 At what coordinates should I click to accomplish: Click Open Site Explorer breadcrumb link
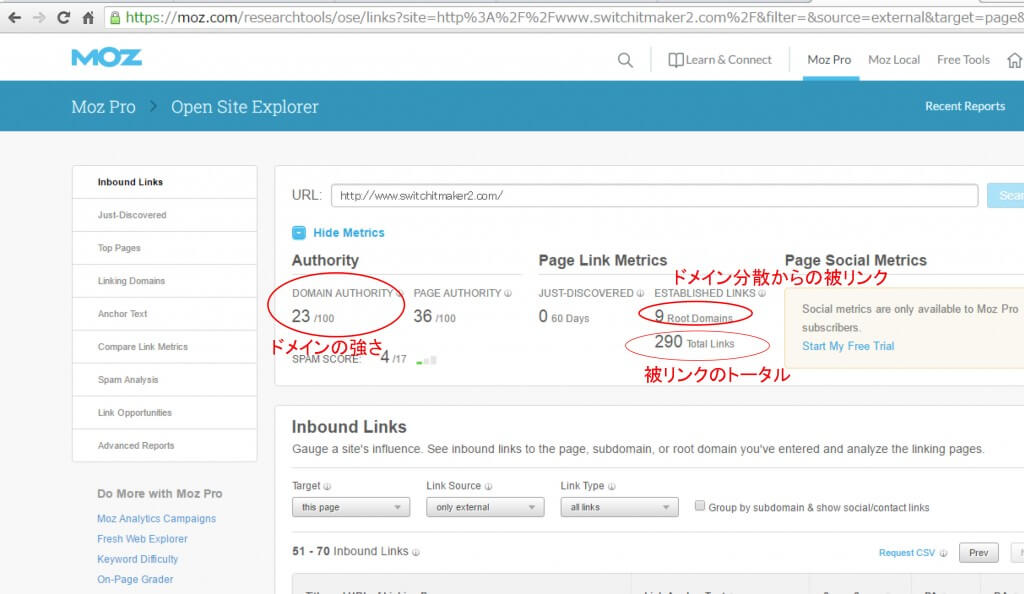245,106
